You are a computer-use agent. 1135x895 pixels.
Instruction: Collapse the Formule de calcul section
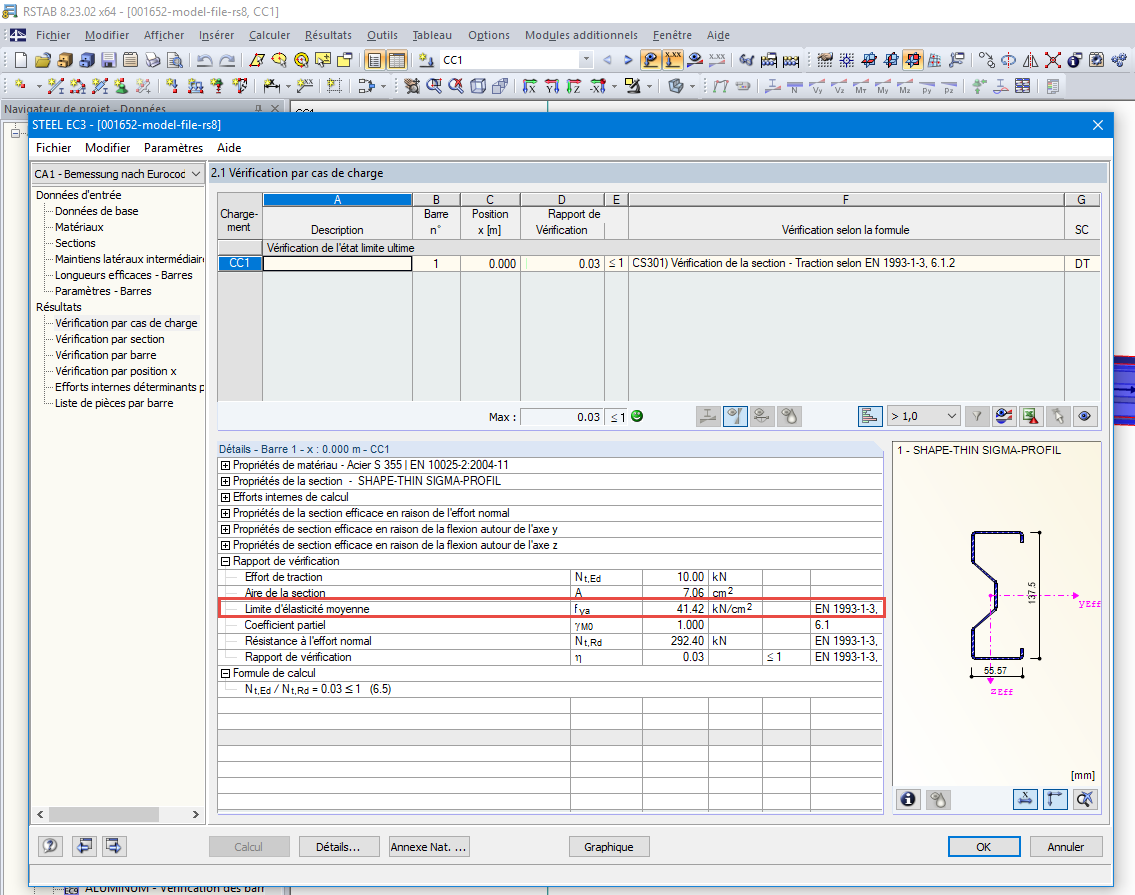pyautogui.click(x=225, y=673)
